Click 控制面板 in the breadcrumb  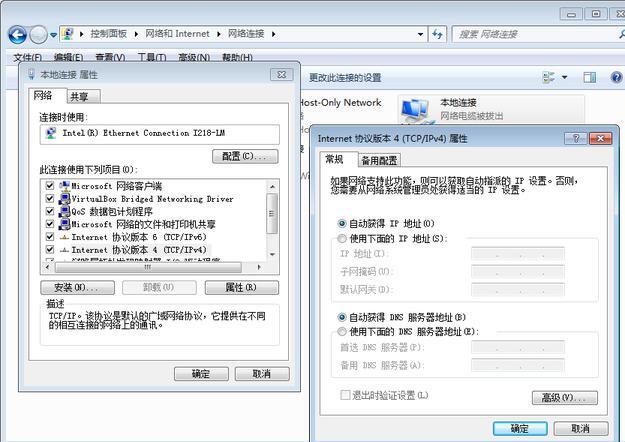(x=108, y=34)
